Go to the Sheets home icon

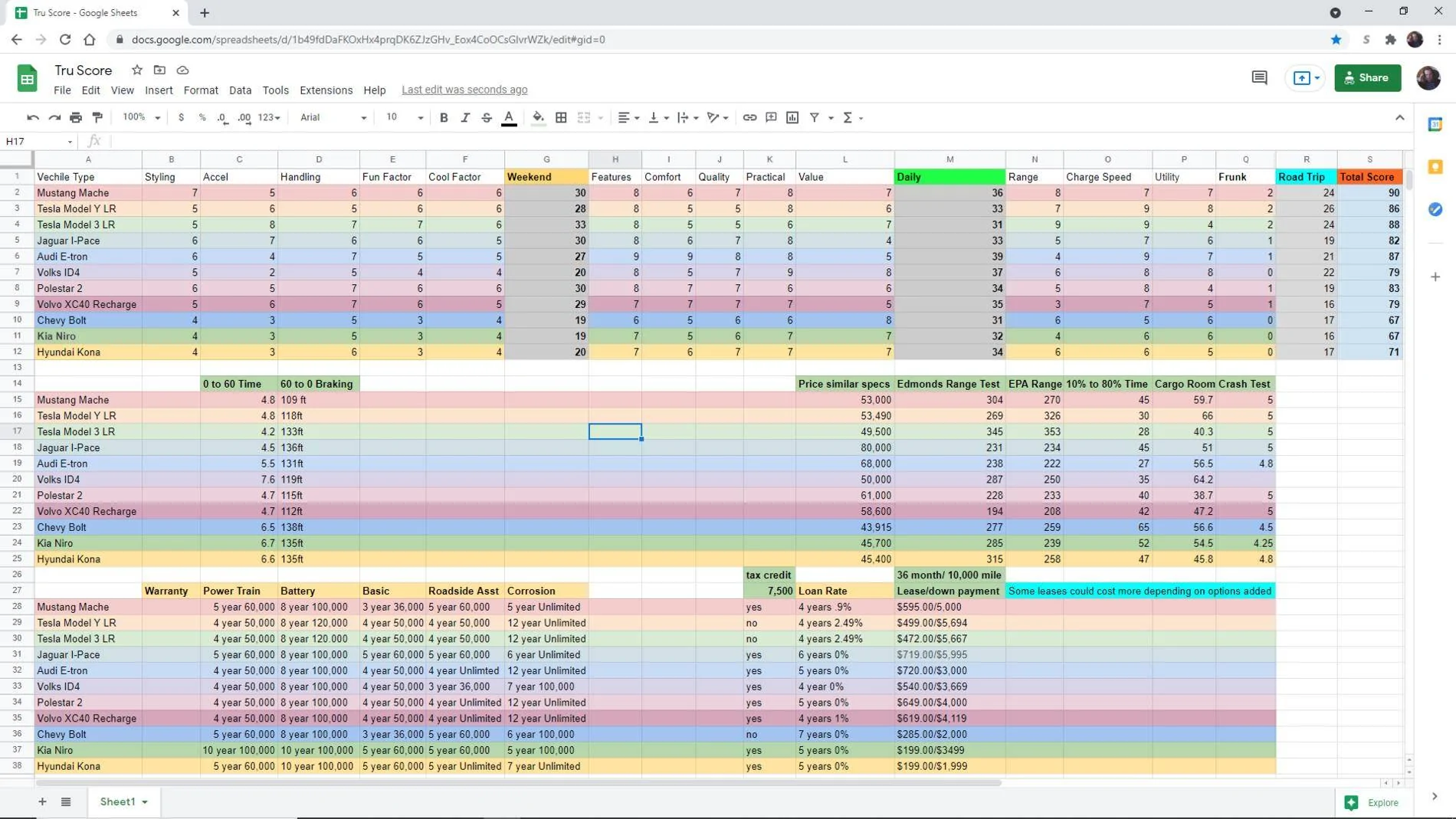click(28, 78)
